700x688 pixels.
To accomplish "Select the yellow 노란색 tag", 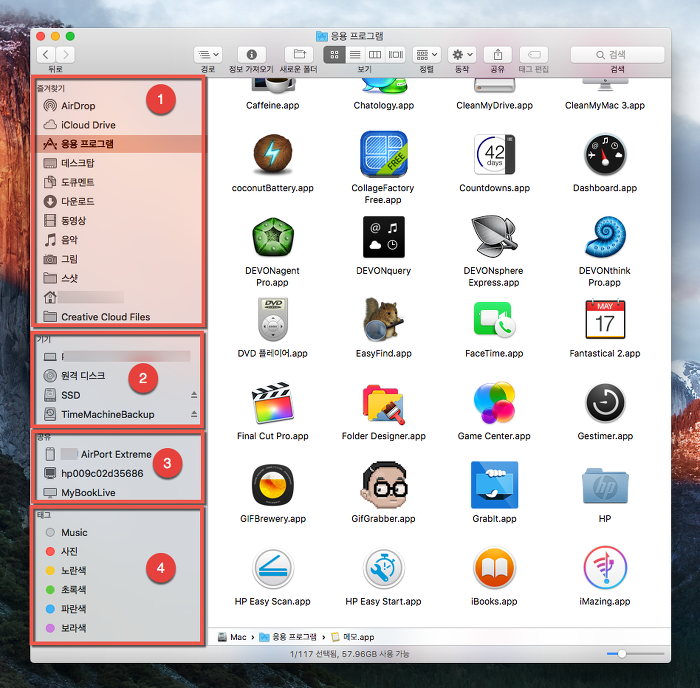I will point(118,571).
